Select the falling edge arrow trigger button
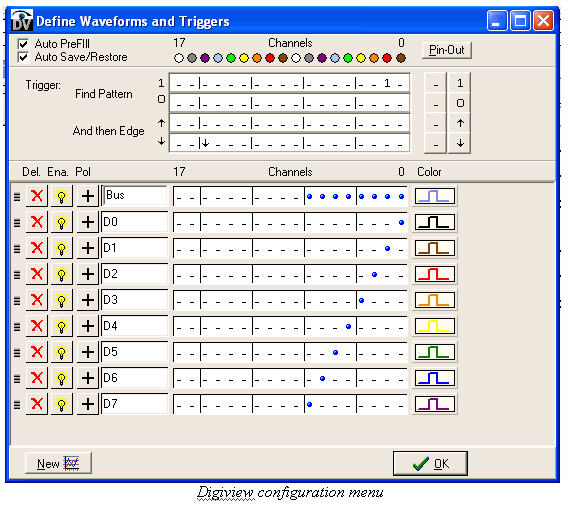570x507 pixels. tap(460, 143)
